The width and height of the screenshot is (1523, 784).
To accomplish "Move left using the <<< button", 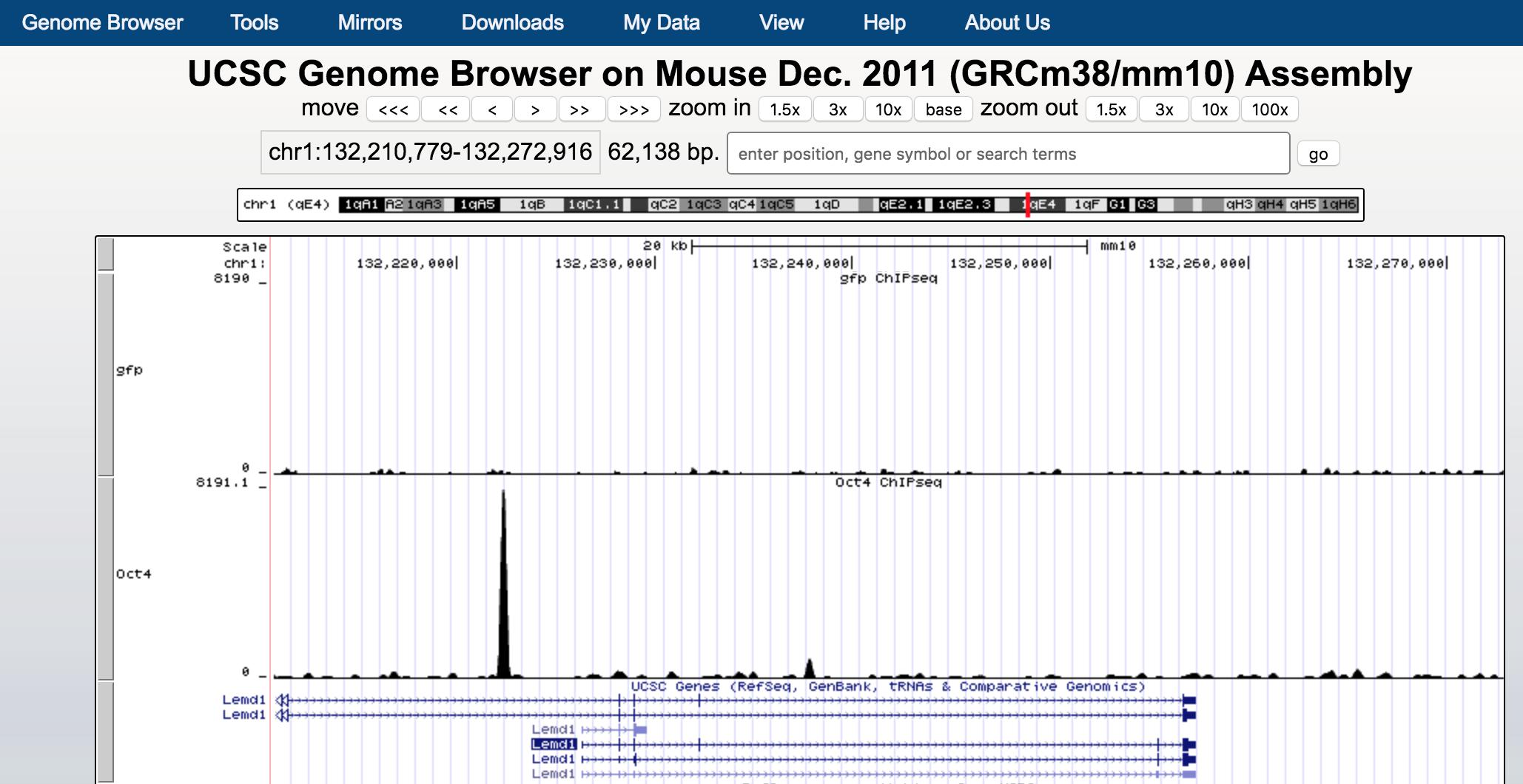I will 394,109.
